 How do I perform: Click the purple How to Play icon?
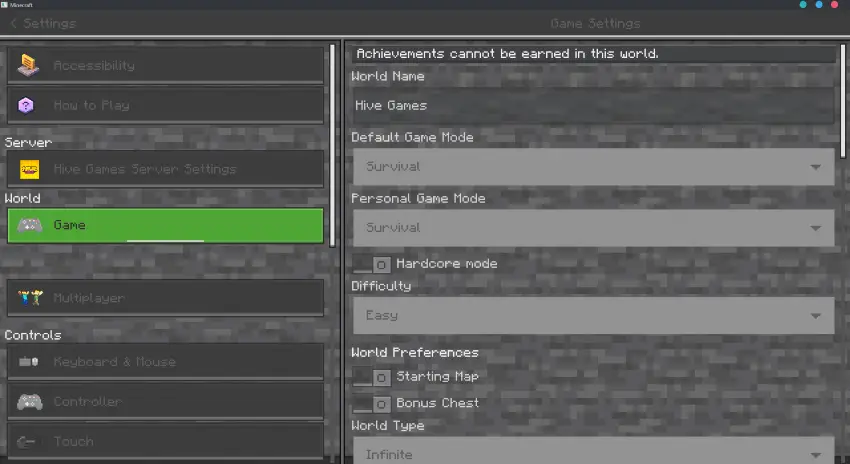pyautogui.click(x=28, y=105)
